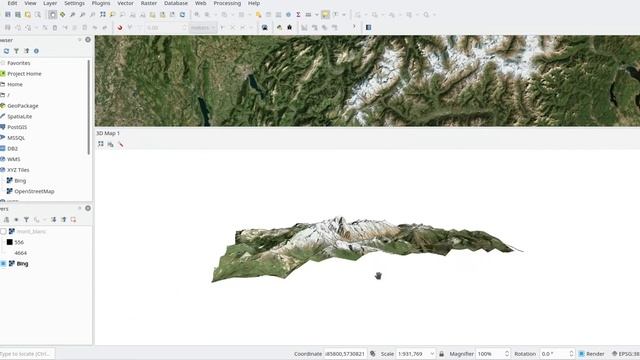Open Layer Styling panel icon in Layers
This screenshot has height=360, width=640.
pyautogui.click(x=6, y=220)
